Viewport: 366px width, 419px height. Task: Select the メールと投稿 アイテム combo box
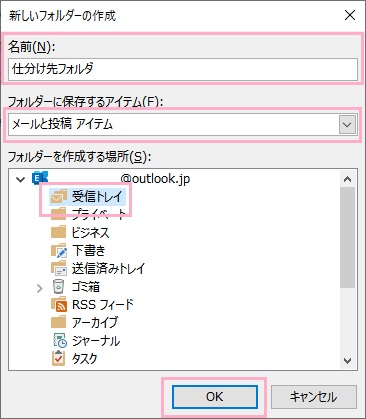click(183, 125)
